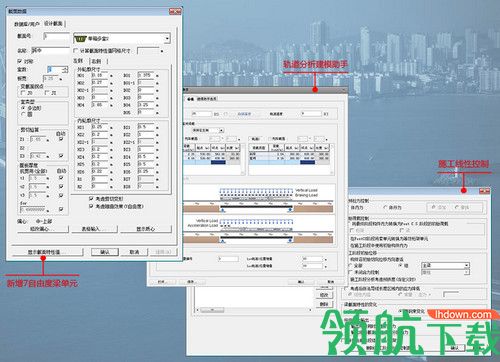500x362 pixels.
Task: Click the horizontal scrollbar in background window
Action: click(x=254, y=310)
